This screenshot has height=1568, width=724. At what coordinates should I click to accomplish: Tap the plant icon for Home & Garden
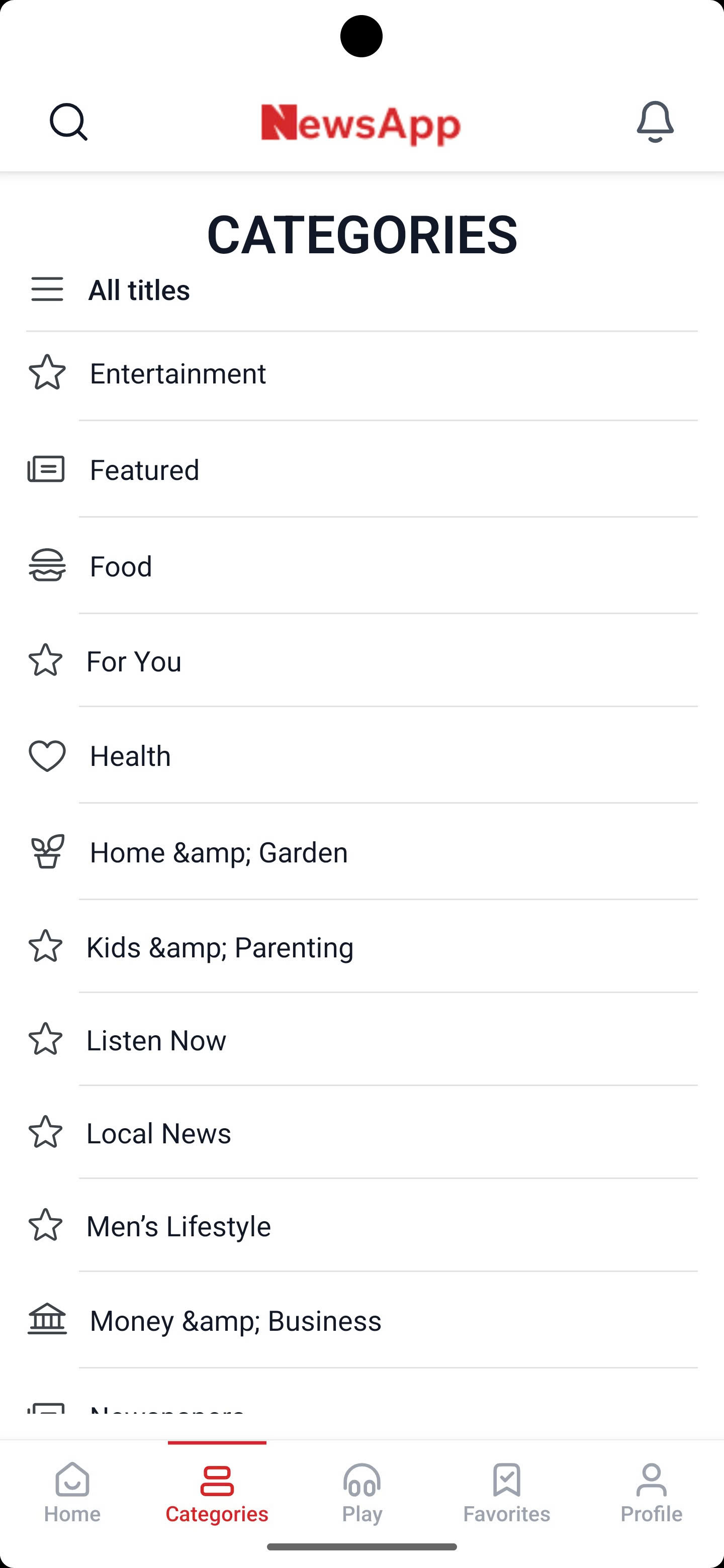coord(47,851)
